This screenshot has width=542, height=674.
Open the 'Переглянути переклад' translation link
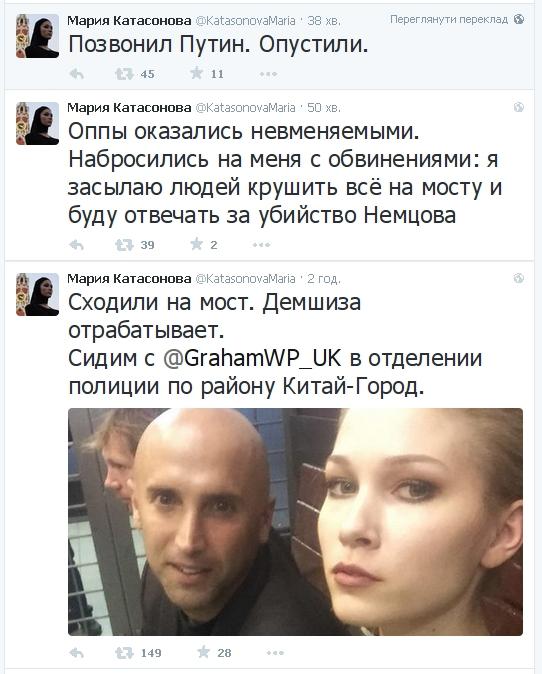tap(449, 19)
